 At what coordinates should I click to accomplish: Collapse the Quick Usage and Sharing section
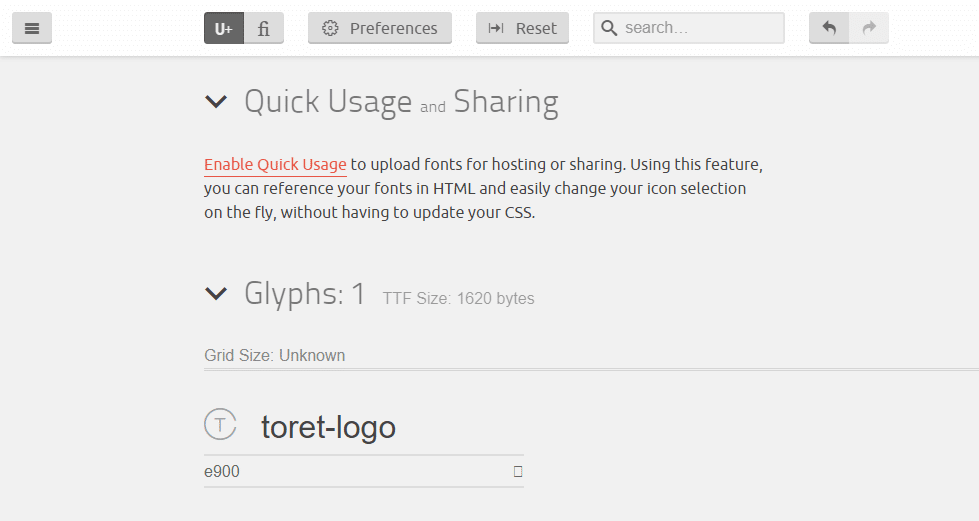[x=216, y=101]
